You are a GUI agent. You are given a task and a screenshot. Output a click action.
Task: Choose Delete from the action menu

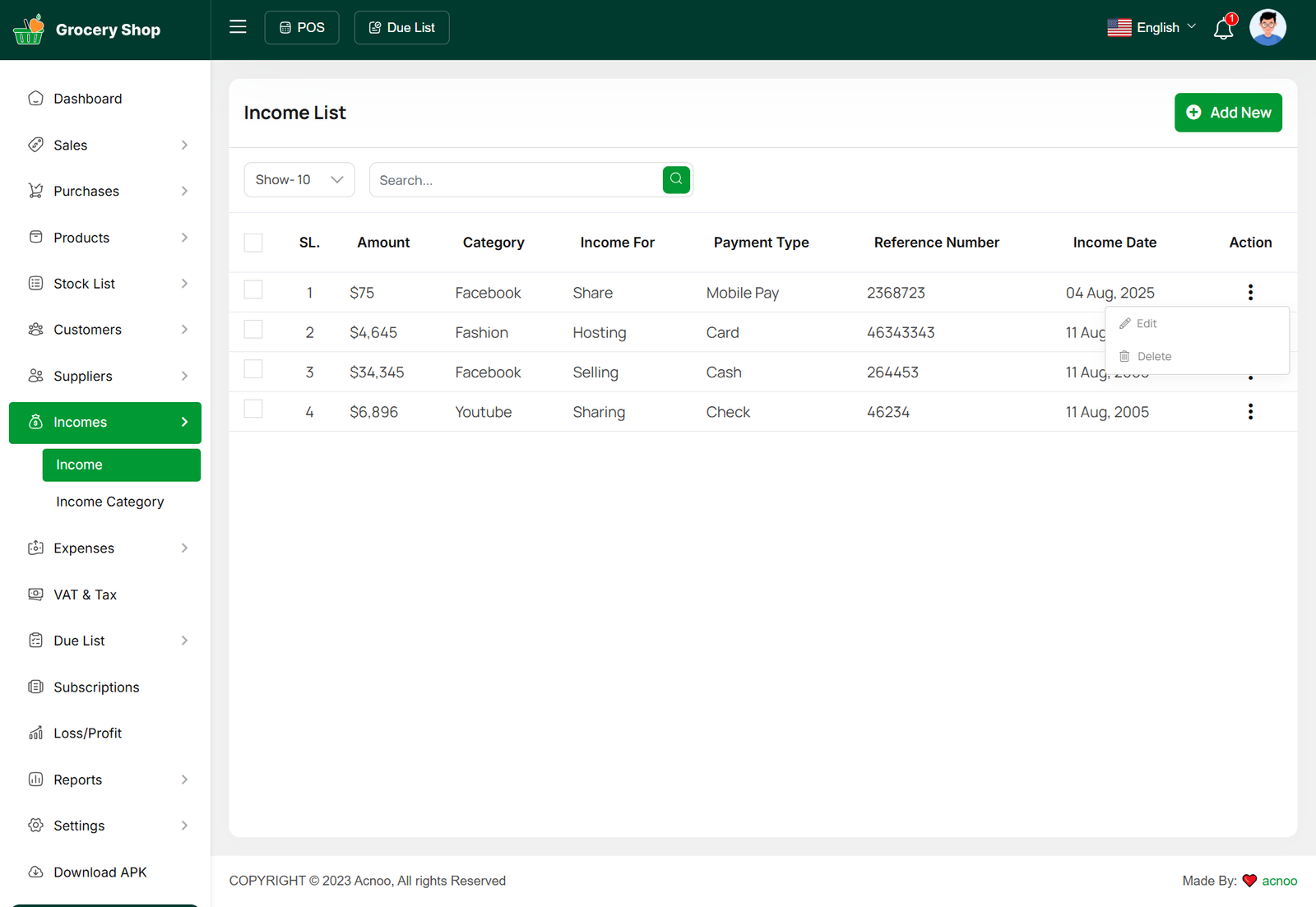pyautogui.click(x=1153, y=357)
